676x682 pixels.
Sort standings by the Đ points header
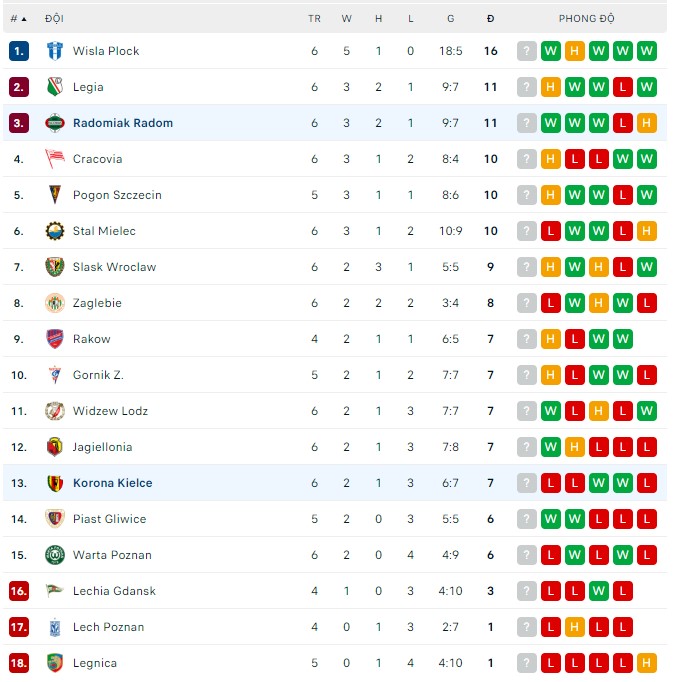click(x=490, y=19)
